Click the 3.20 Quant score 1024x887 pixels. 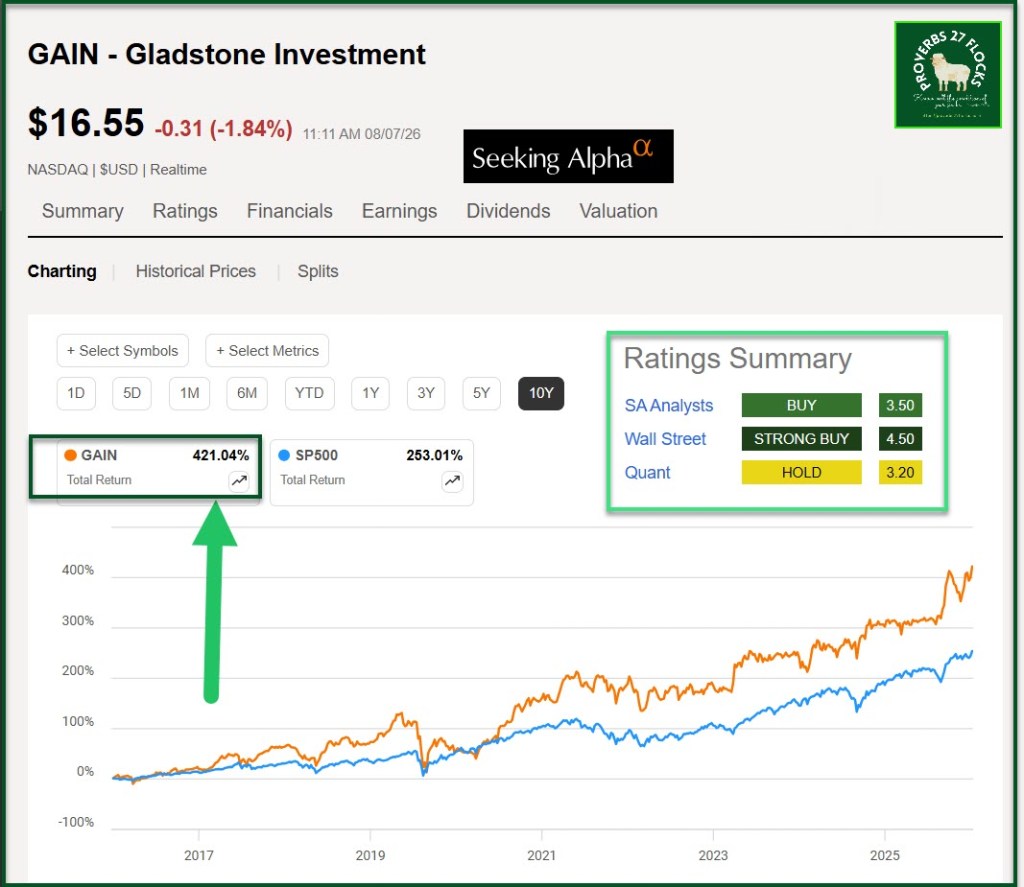point(900,472)
